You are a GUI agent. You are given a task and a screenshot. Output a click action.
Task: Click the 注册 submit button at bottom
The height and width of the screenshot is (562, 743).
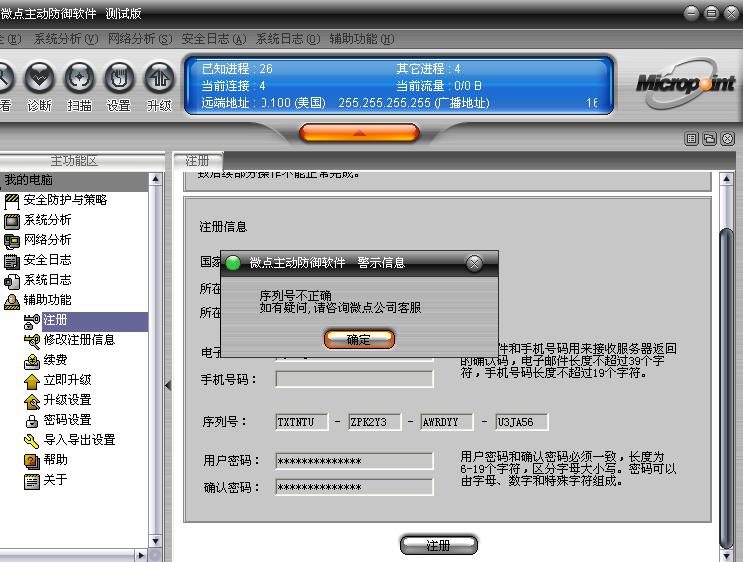[438, 545]
